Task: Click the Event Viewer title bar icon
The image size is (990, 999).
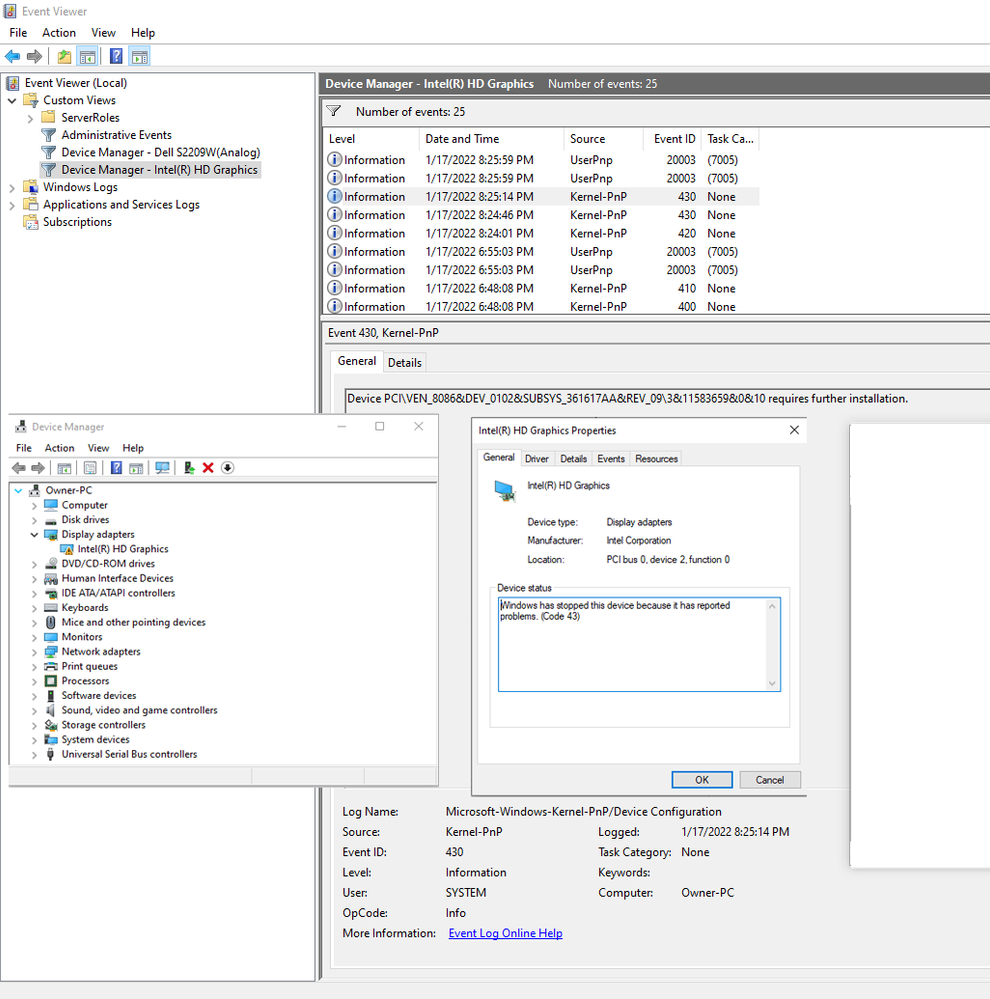Action: click(x=10, y=11)
